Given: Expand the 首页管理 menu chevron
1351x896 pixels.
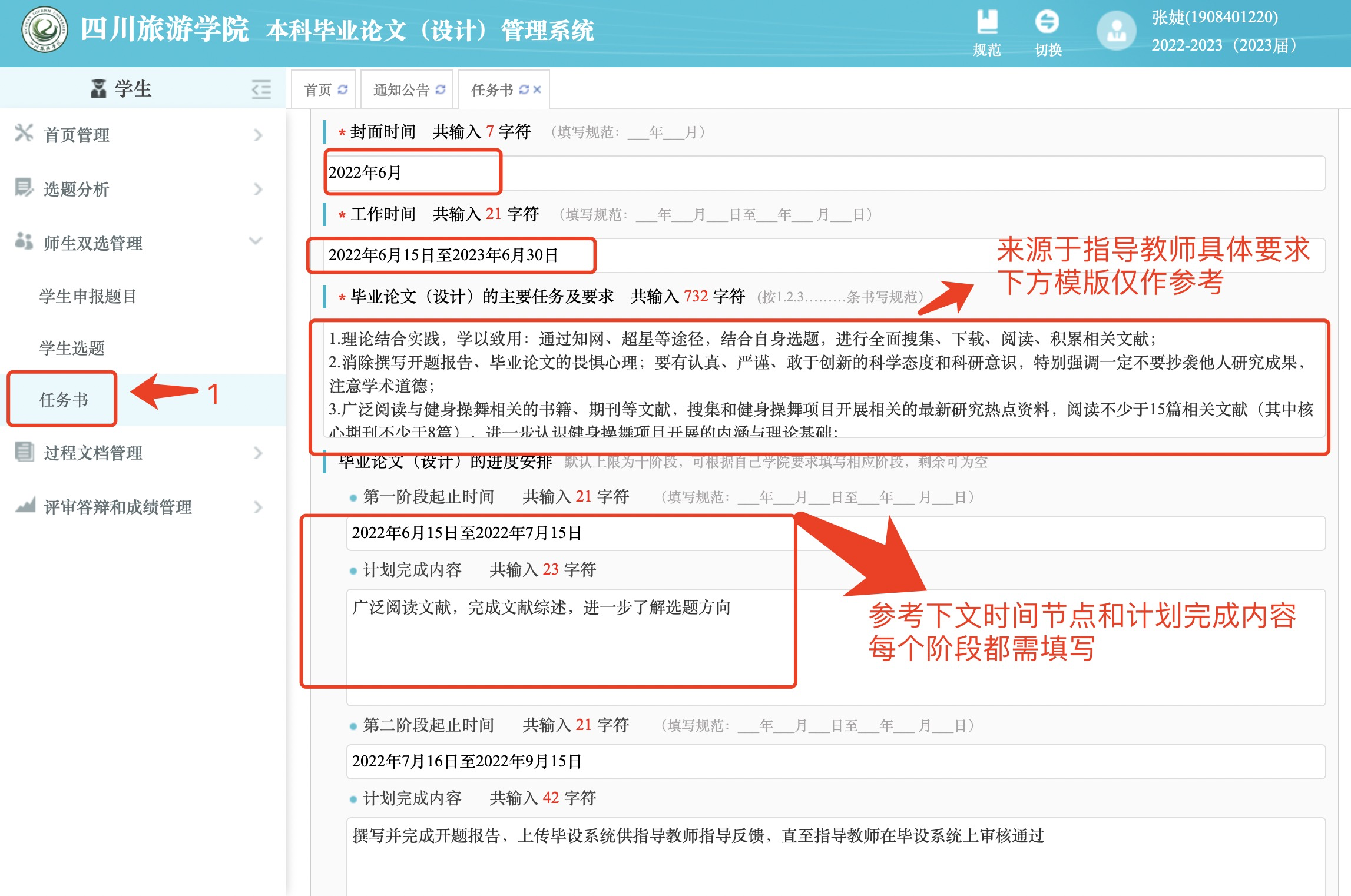Looking at the screenshot, I should coord(258,135).
